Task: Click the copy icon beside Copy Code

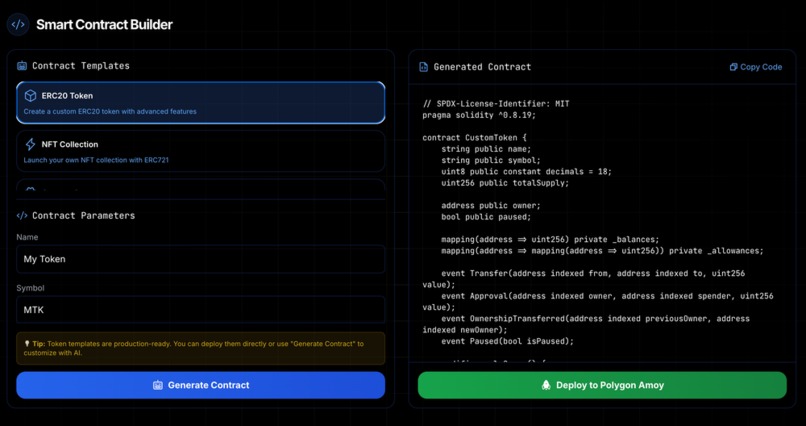Action: click(x=734, y=67)
